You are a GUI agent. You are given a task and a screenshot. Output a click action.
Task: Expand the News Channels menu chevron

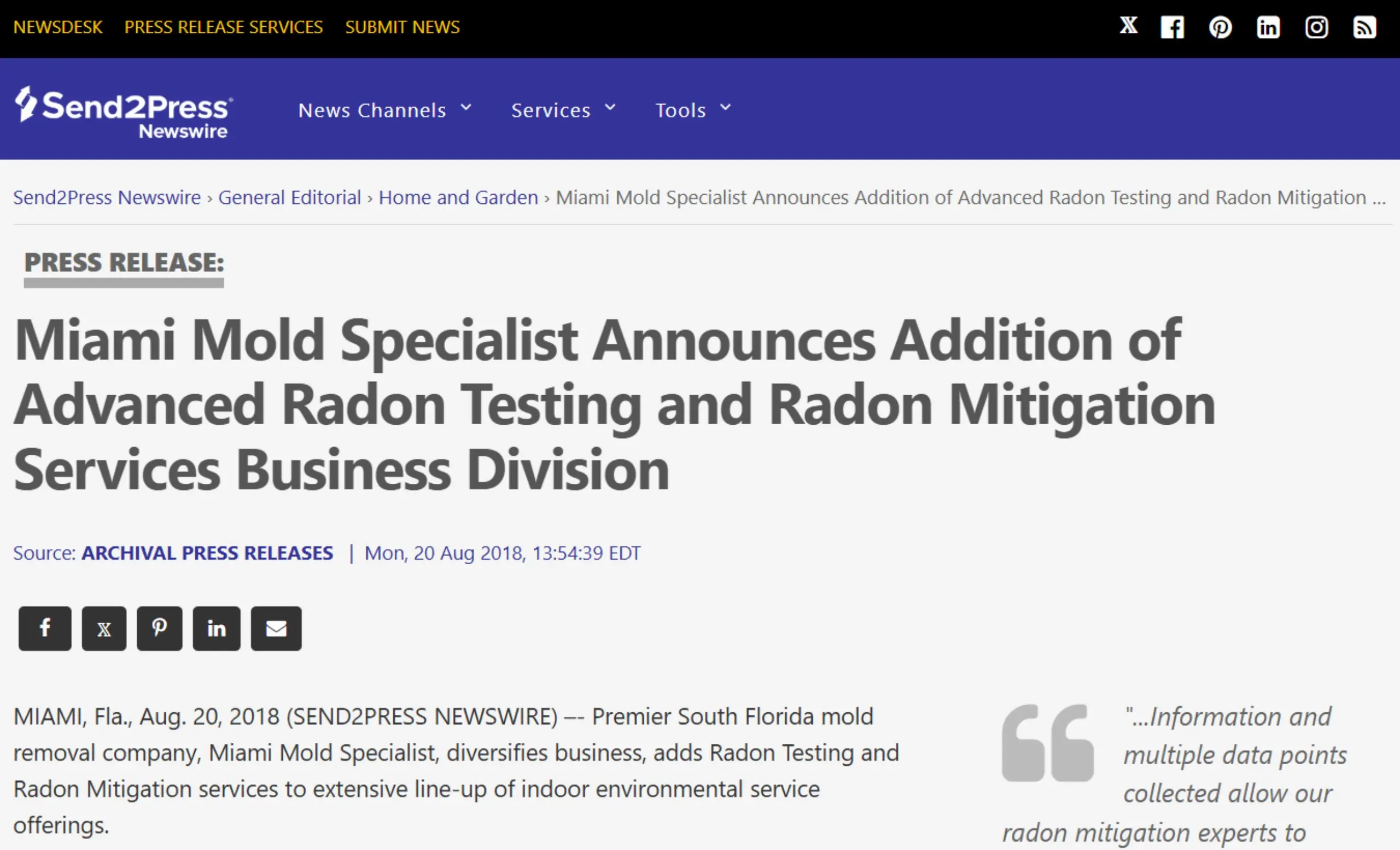[x=466, y=107]
